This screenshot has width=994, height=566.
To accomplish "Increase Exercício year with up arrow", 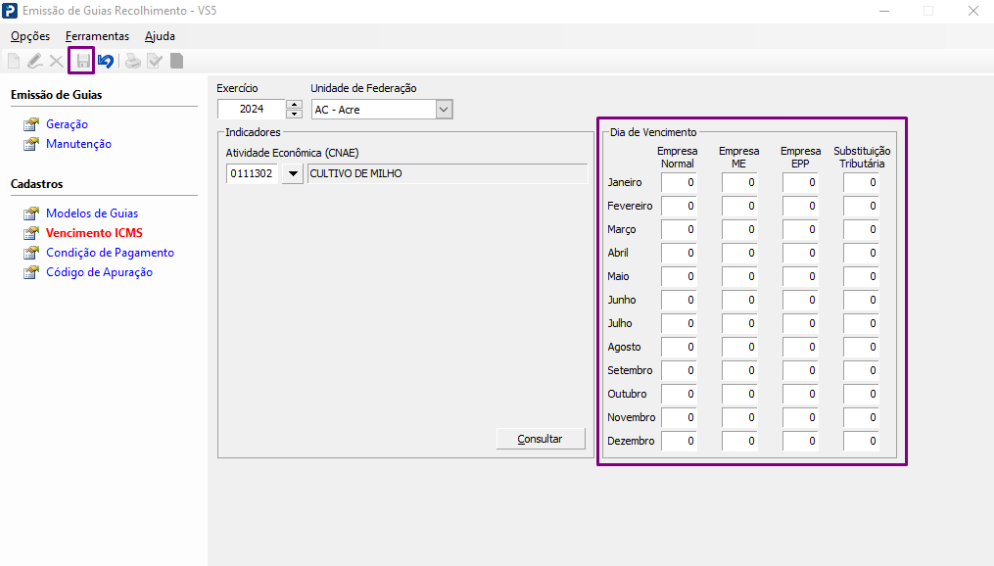I will [294, 105].
